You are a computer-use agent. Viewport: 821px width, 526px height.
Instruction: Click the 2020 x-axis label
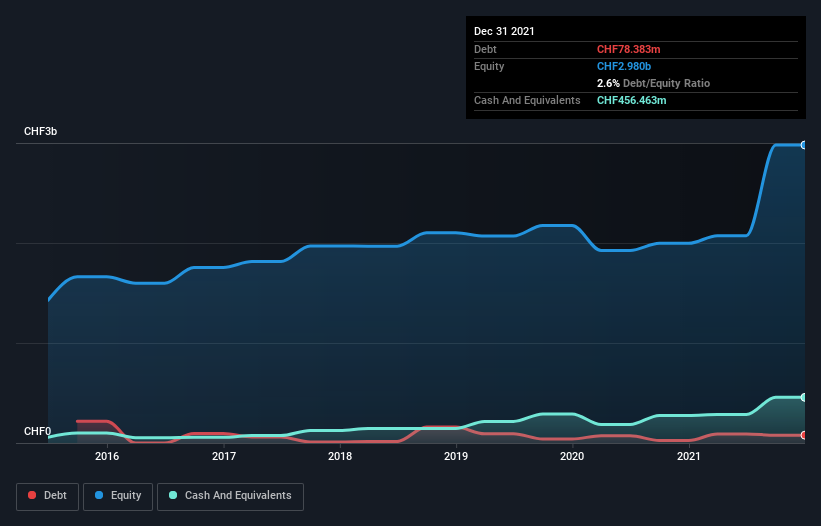point(572,456)
